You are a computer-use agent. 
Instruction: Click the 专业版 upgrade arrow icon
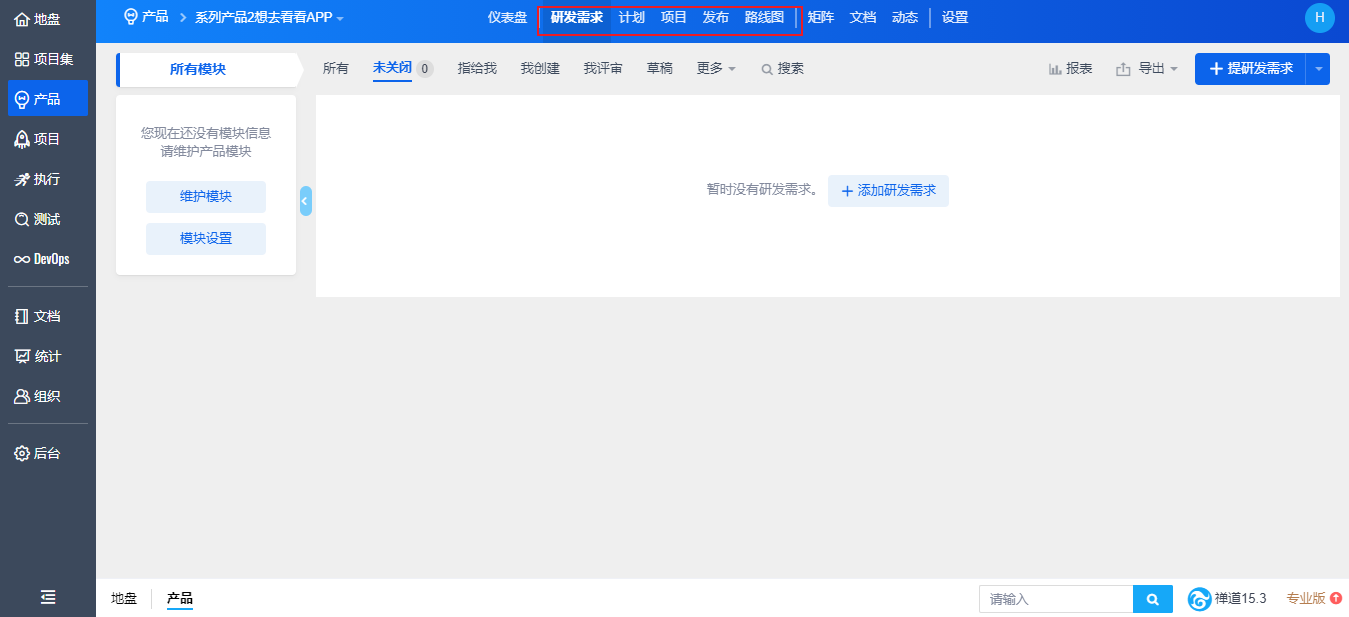(1336, 598)
